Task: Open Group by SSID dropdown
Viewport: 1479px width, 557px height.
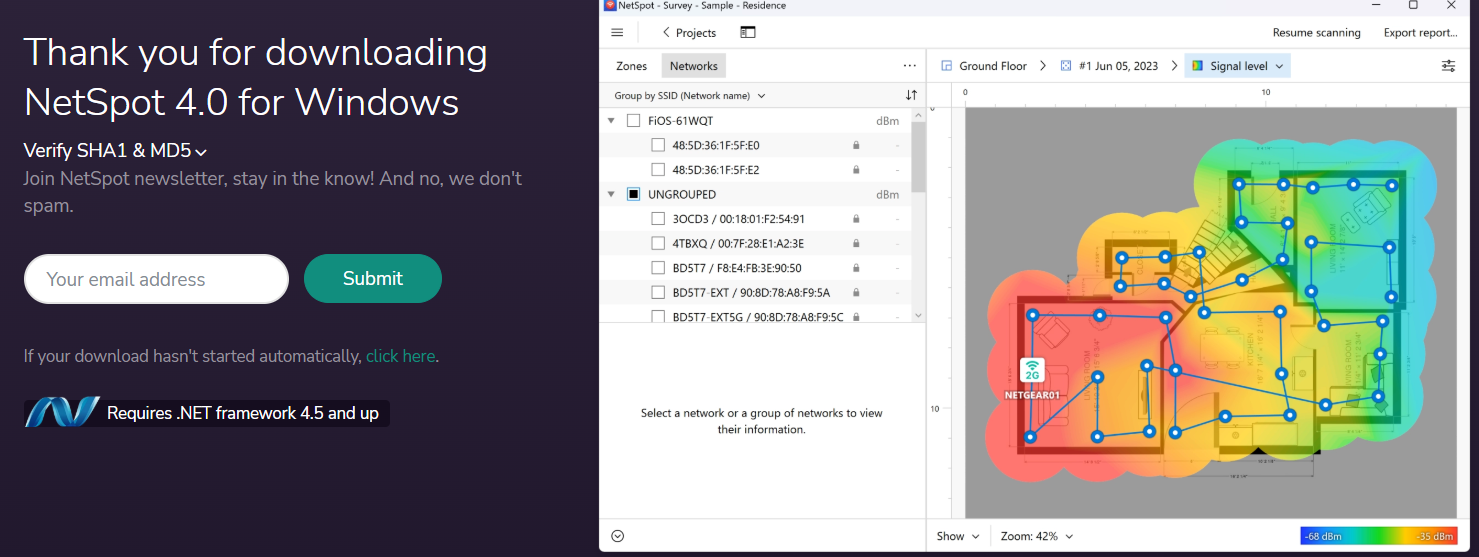Action: [690, 96]
